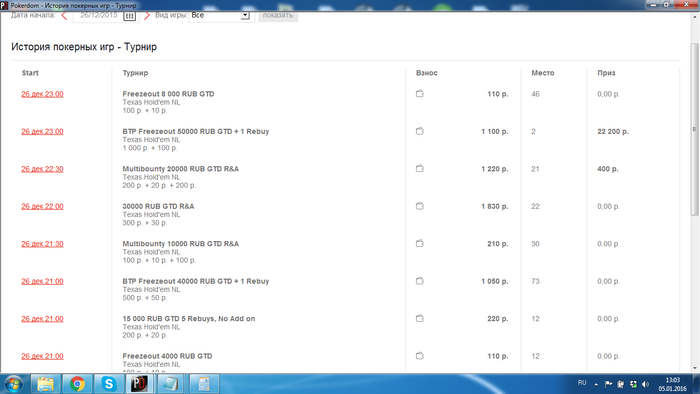The height and width of the screenshot is (394, 700).
Task: Open details icon for Freezeout 4000 RUB GTD
Action: (420, 356)
